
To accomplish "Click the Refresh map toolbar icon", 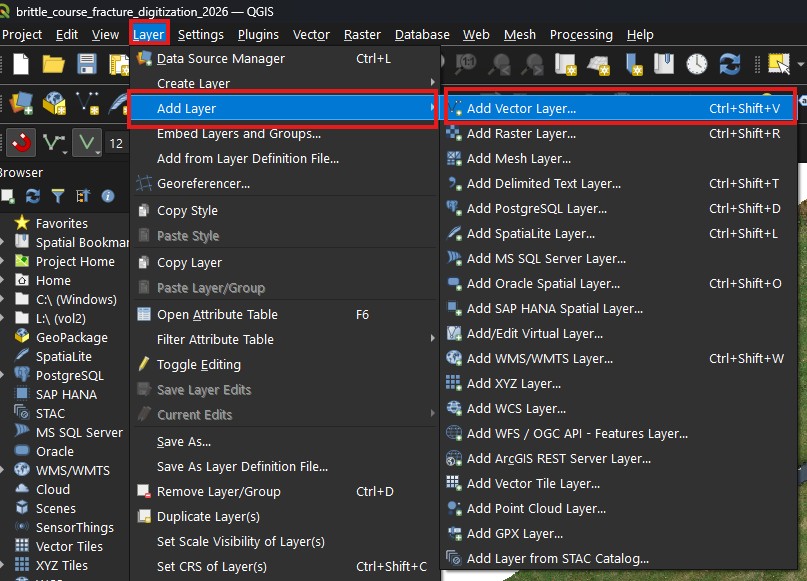I will tap(729, 64).
